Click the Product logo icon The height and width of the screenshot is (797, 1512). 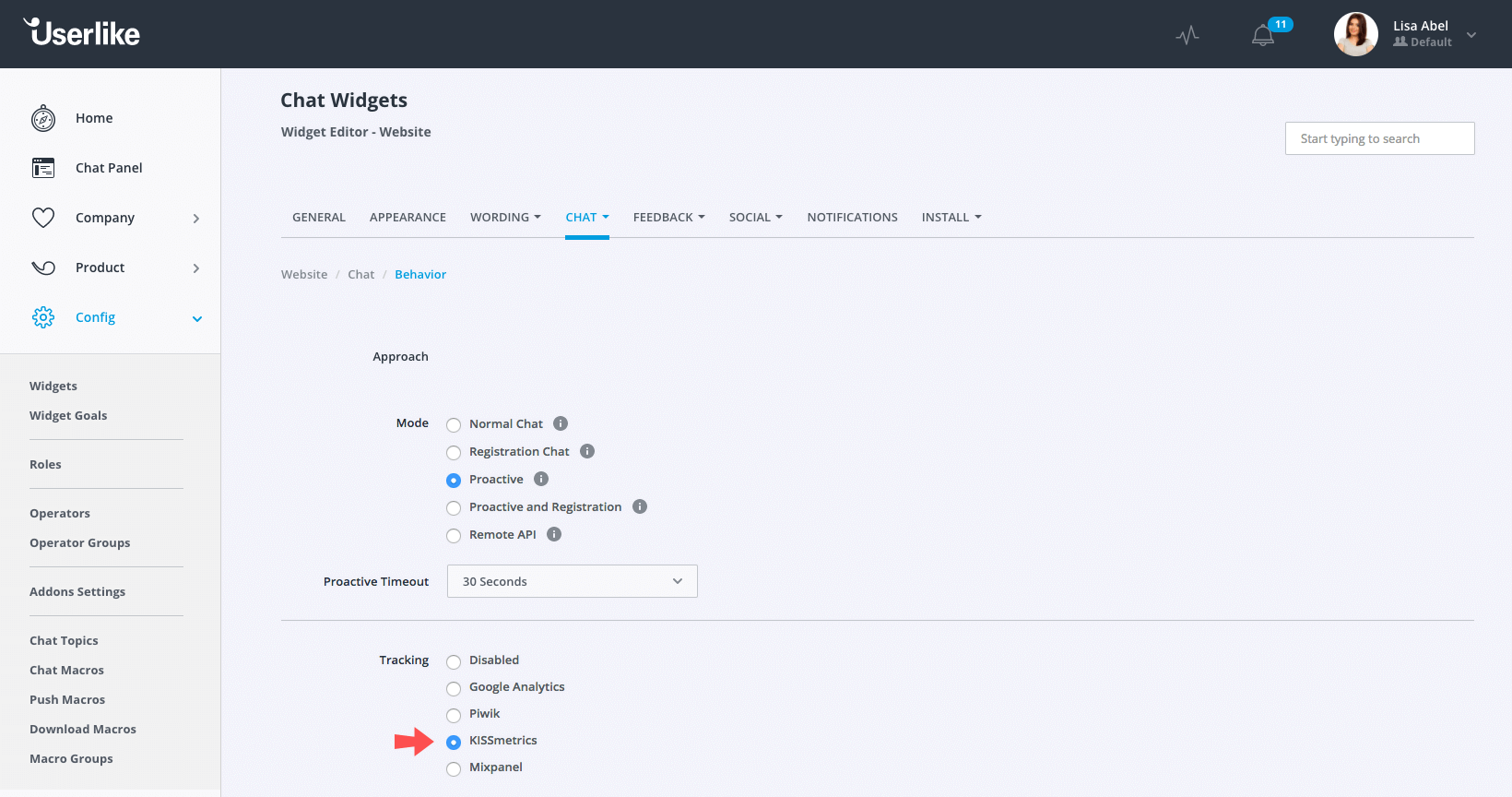43,268
